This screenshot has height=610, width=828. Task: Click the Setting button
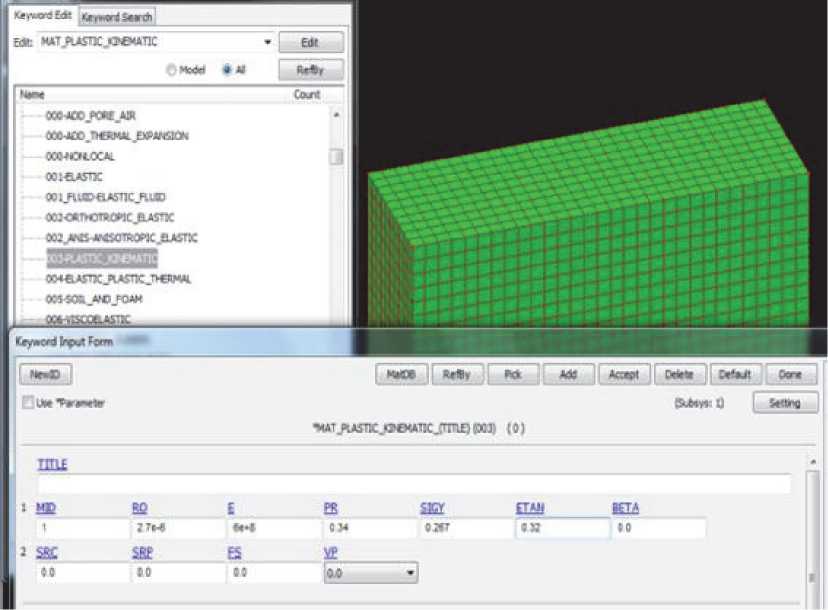[x=785, y=402]
